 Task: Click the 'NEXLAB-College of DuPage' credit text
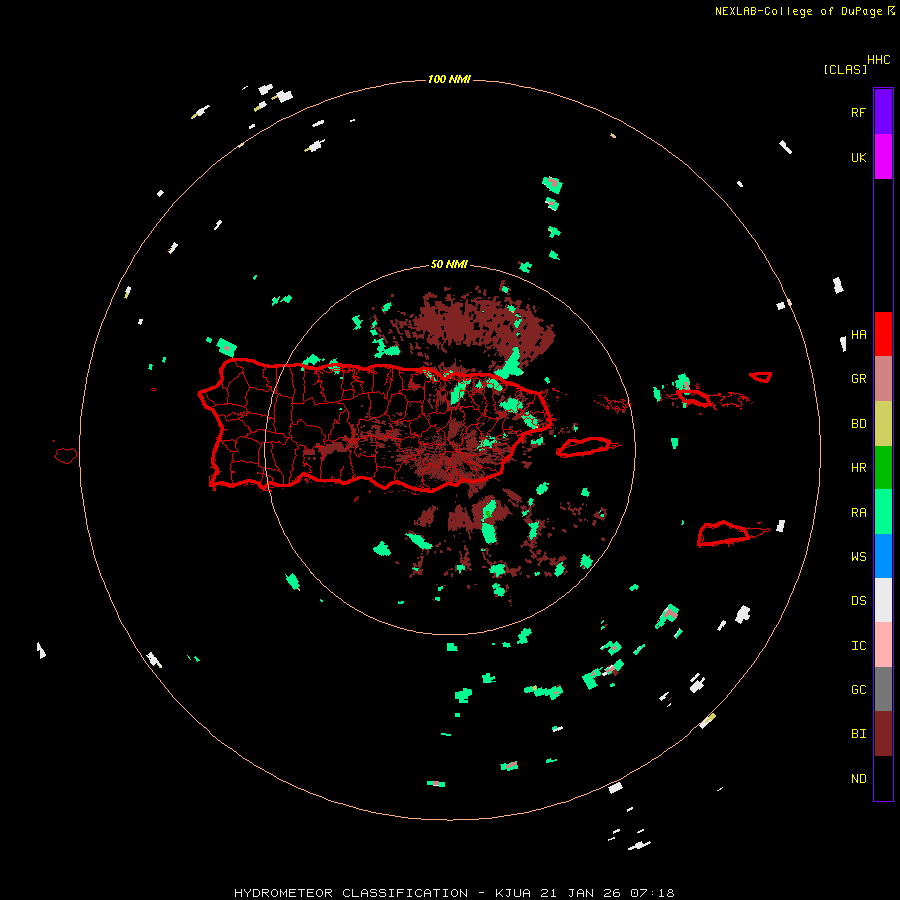click(x=798, y=11)
